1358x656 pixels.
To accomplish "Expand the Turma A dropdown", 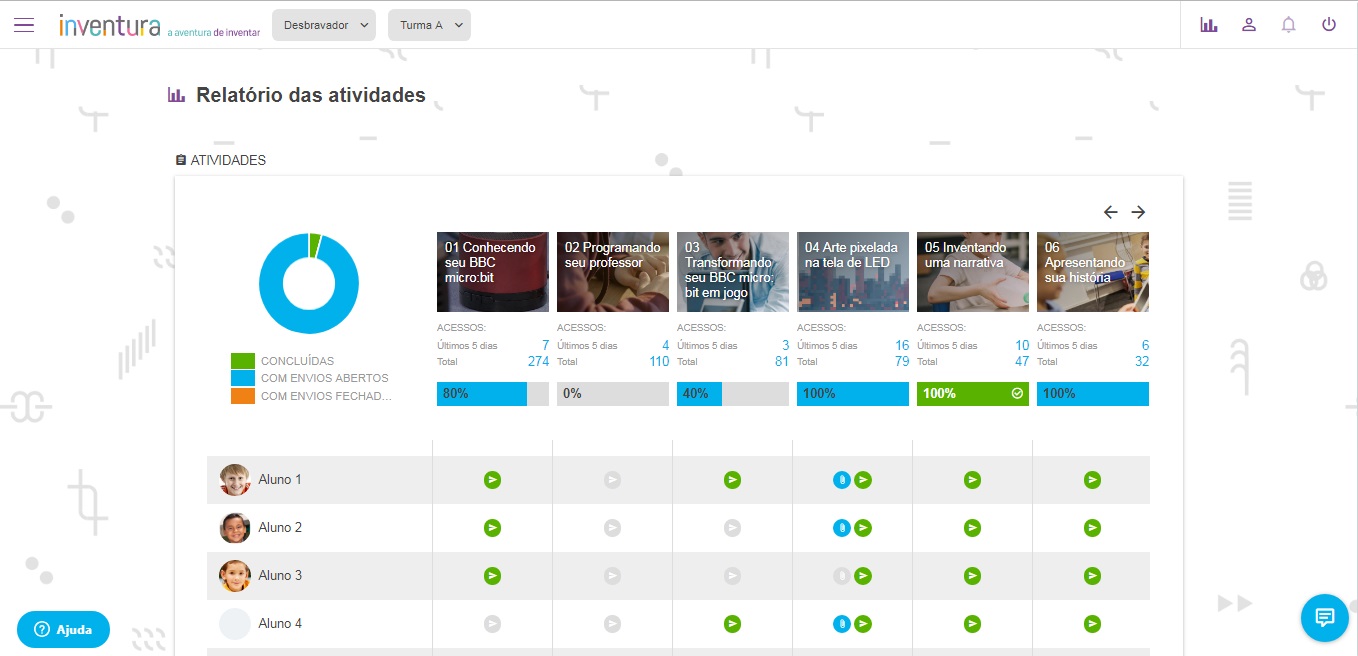I will click(429, 25).
